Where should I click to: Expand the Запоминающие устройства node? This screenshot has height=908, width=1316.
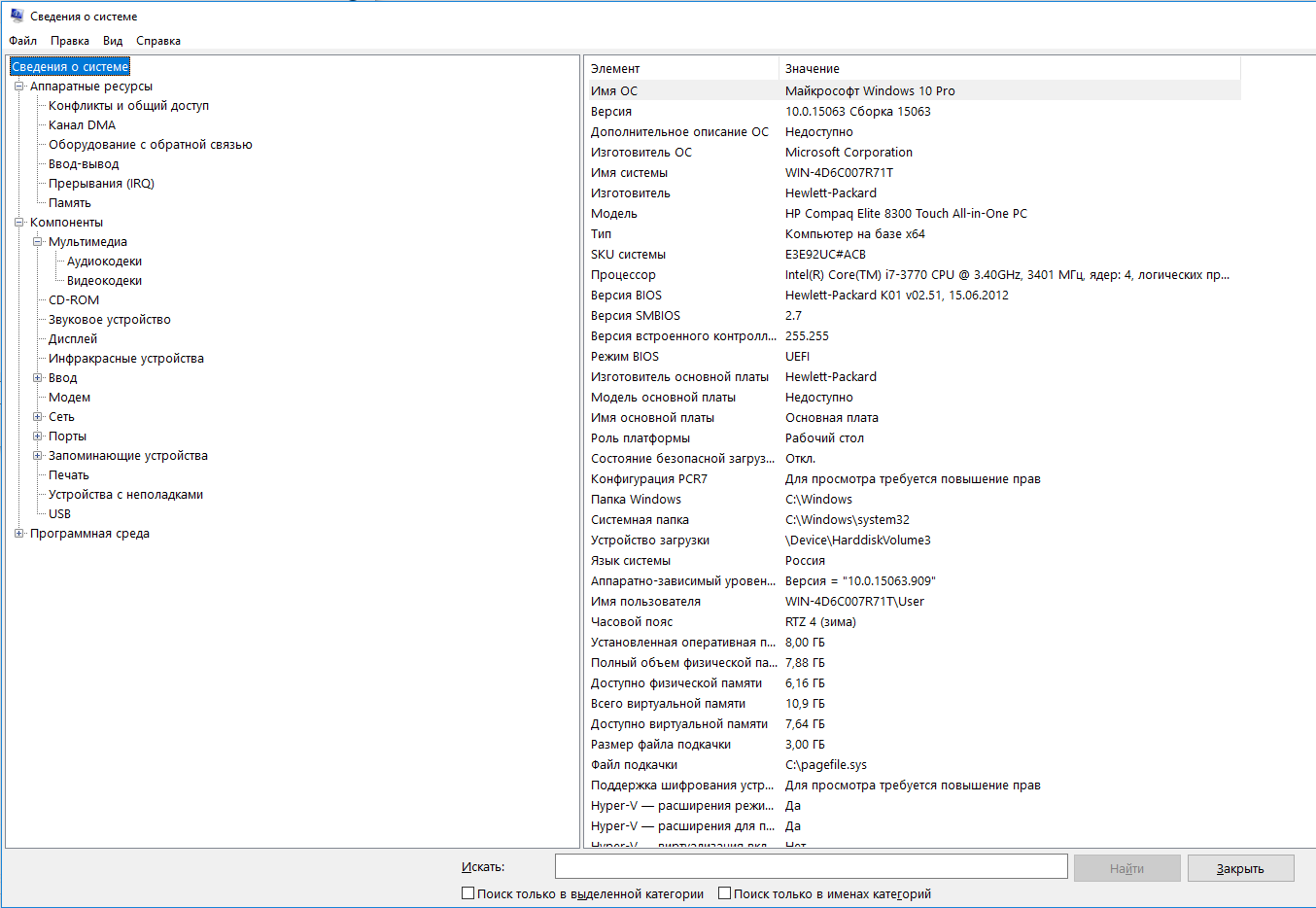[38, 456]
